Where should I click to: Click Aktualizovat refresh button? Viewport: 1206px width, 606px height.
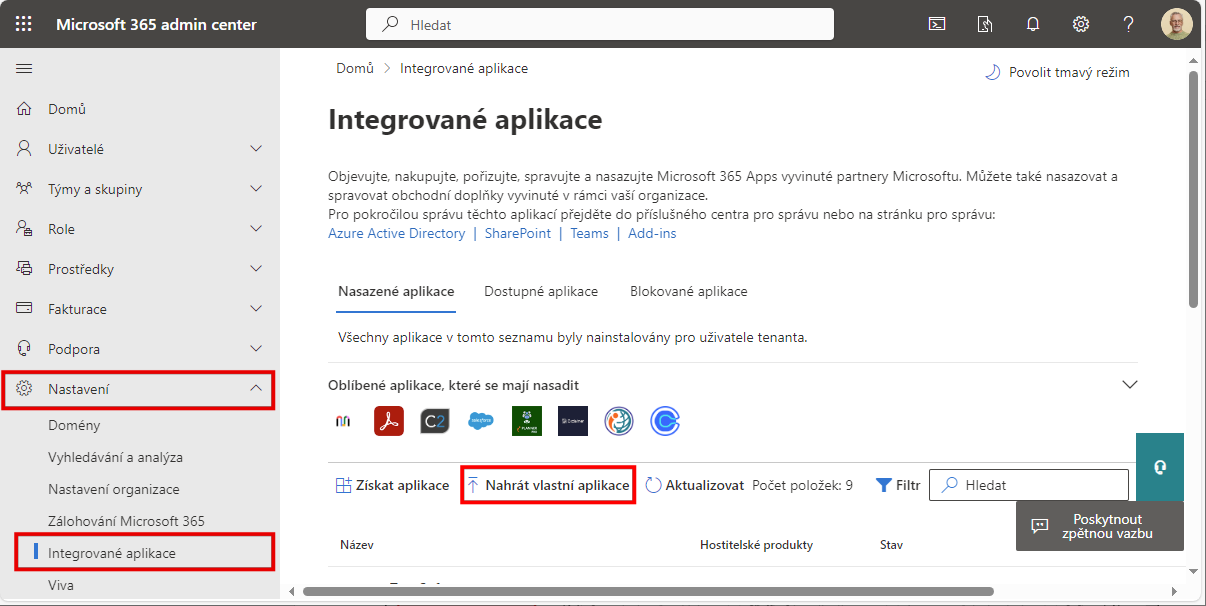click(x=694, y=485)
